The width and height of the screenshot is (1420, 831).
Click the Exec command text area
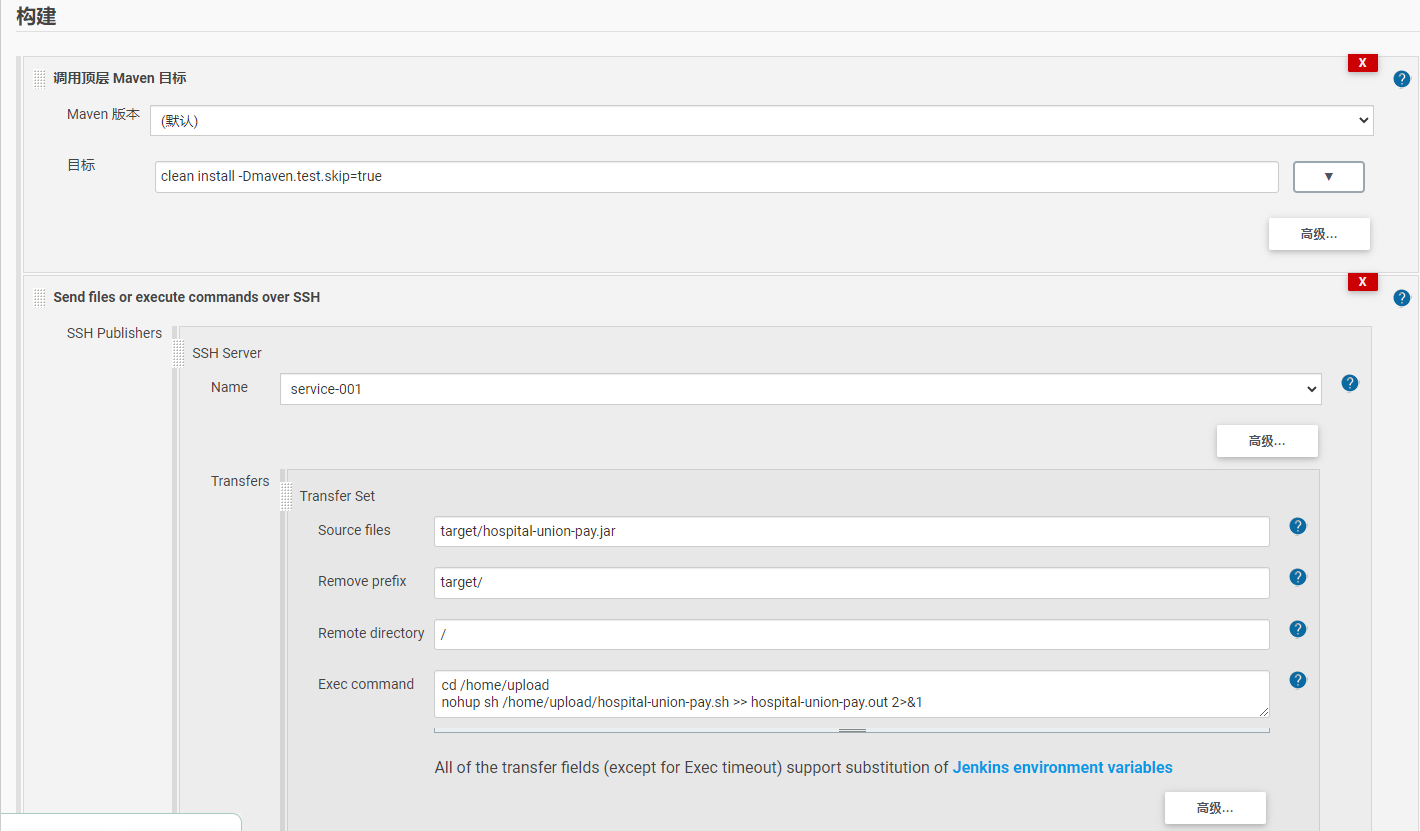pyautogui.click(x=851, y=694)
